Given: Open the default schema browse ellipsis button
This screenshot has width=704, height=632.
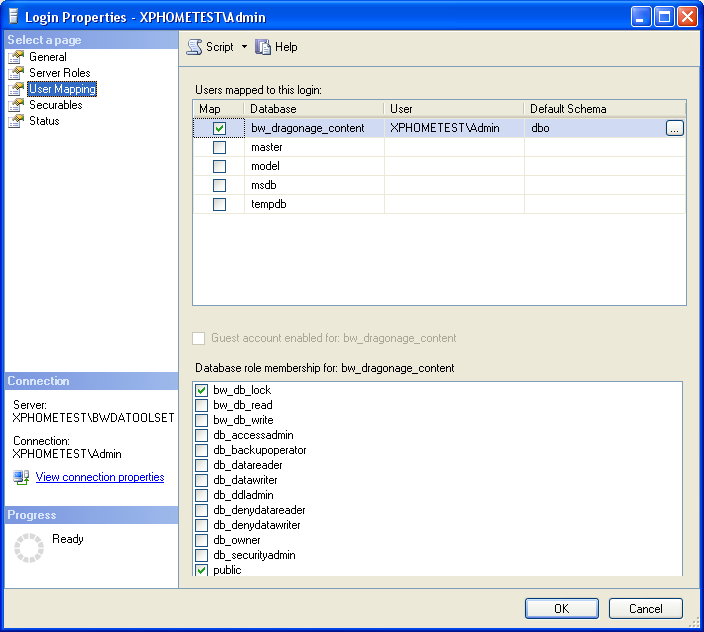Looking at the screenshot, I should pyautogui.click(x=674, y=128).
